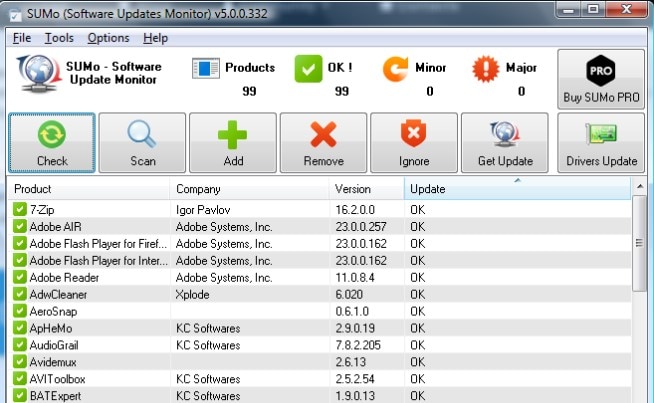Click the orange Minor updates icon

[395, 69]
